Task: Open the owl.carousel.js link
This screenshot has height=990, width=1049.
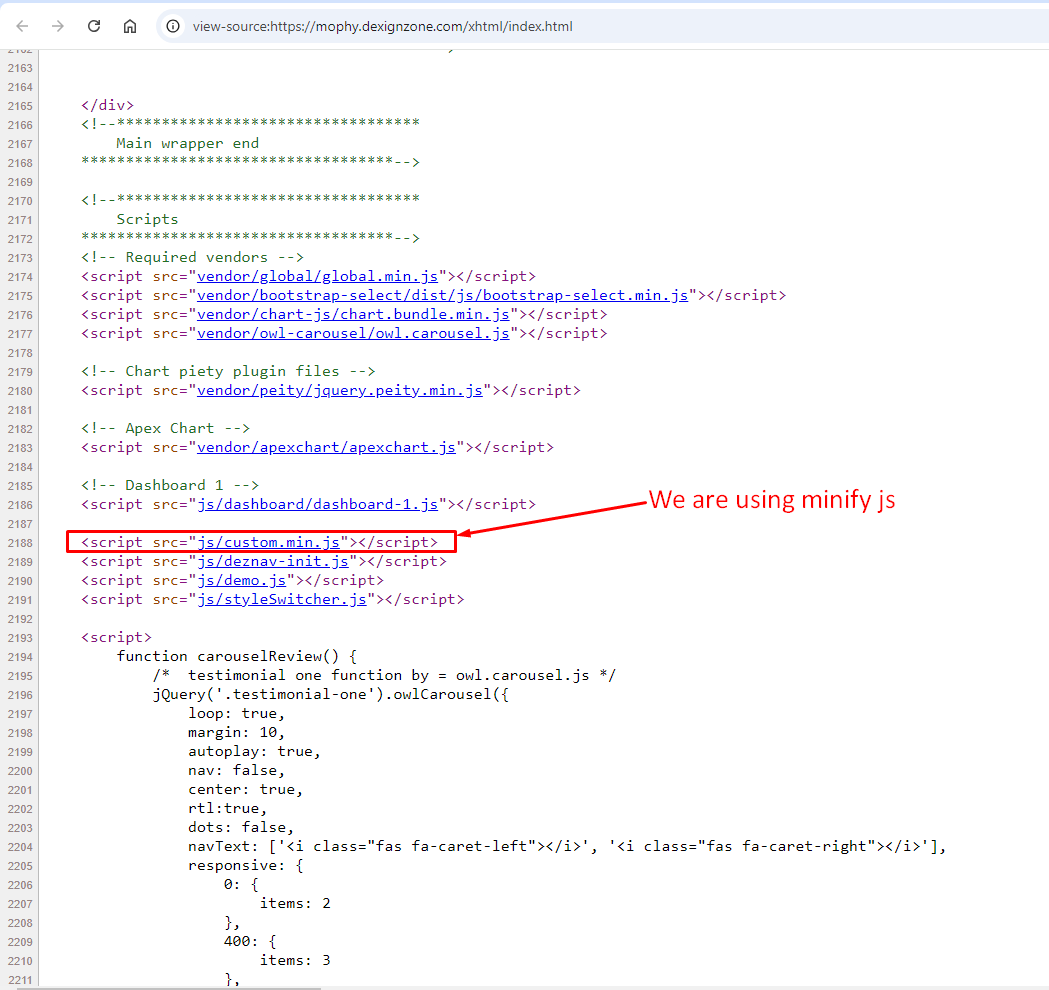Action: coord(353,333)
